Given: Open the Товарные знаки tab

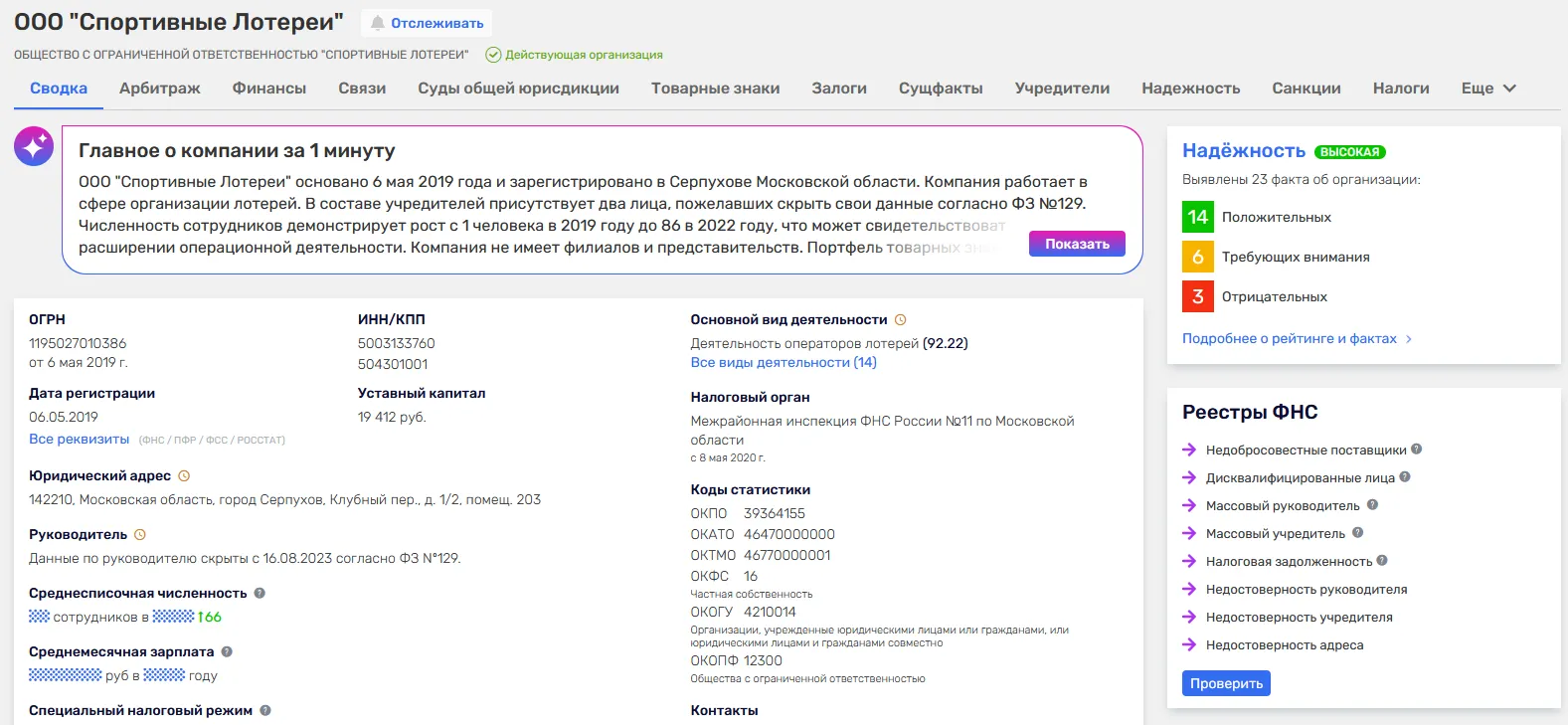Looking at the screenshot, I should 716,89.
